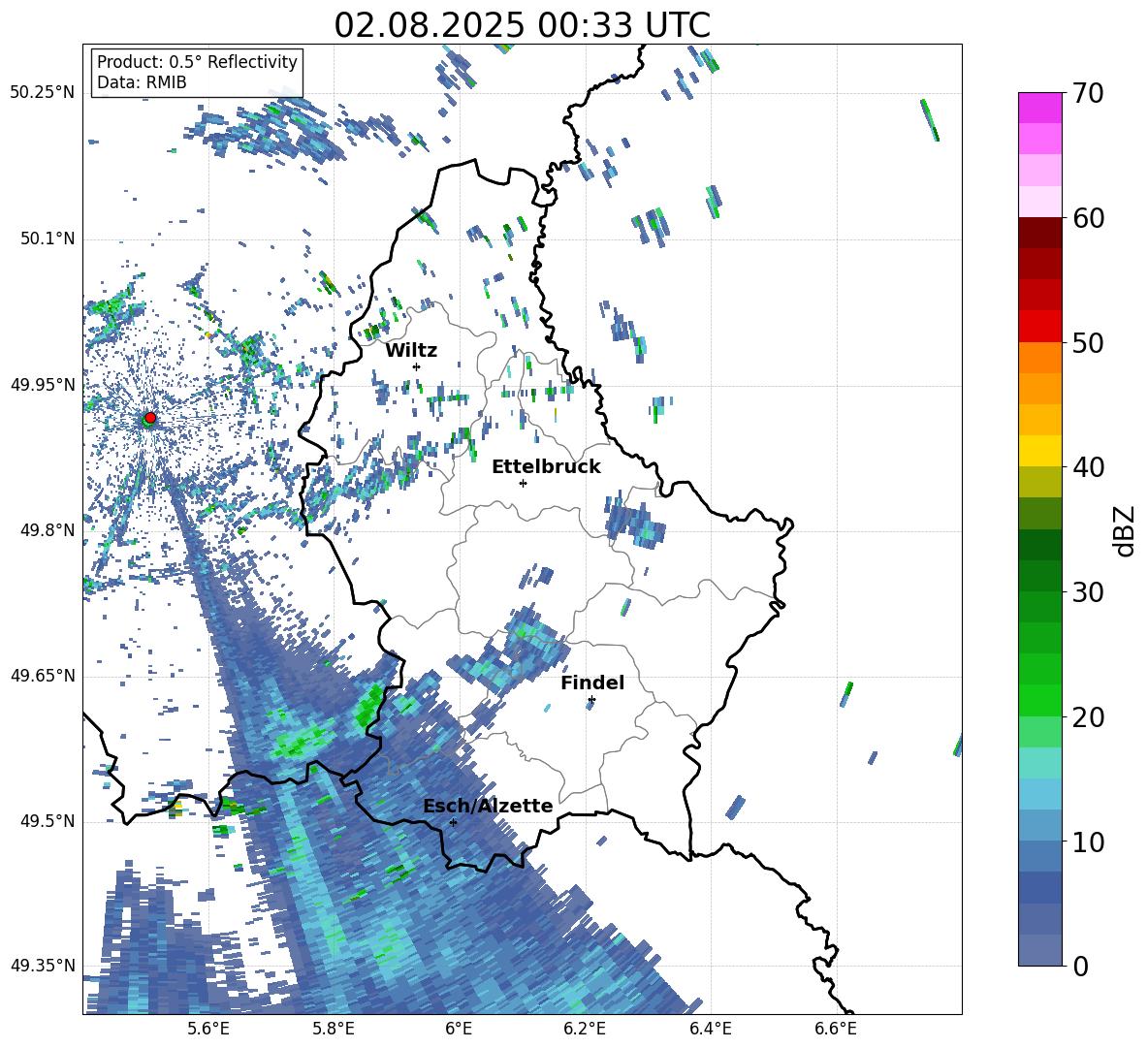Viewport: 1148px width, 1048px height.
Task: Click the Esch/Alzette station cross marker
Action: pyautogui.click(x=453, y=822)
